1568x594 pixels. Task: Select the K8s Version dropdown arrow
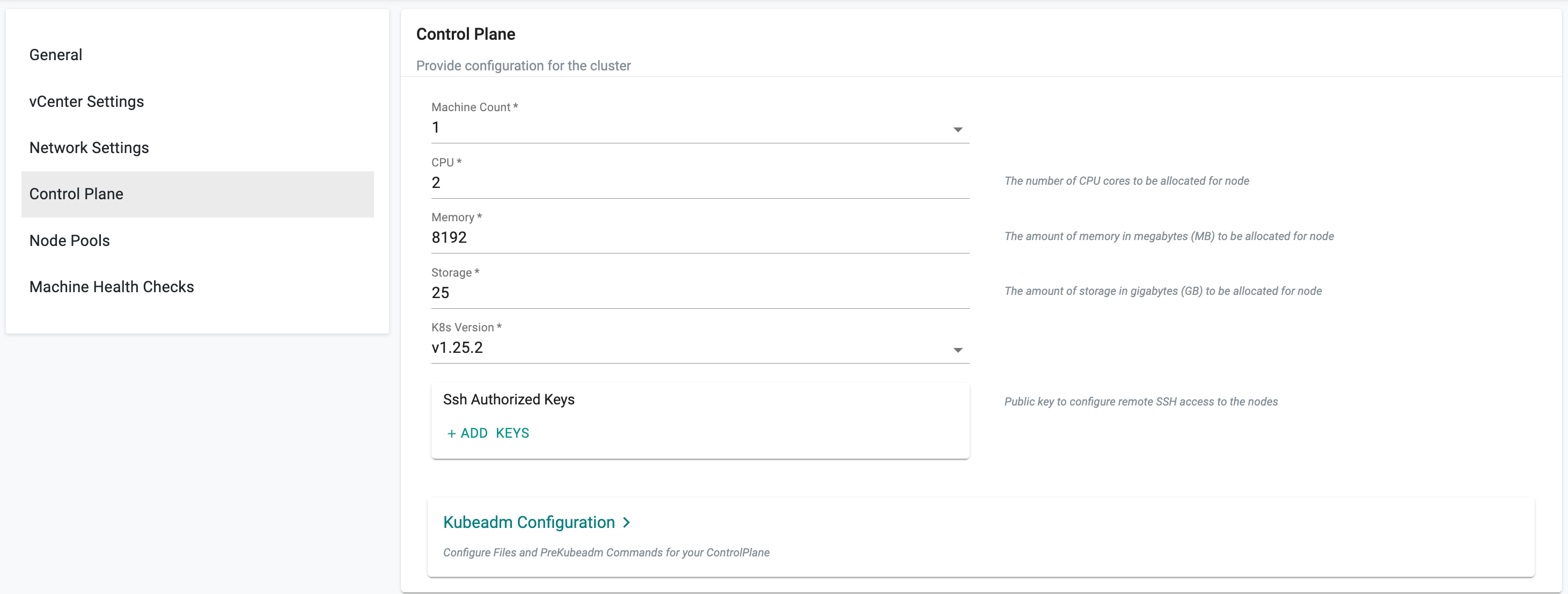click(958, 349)
